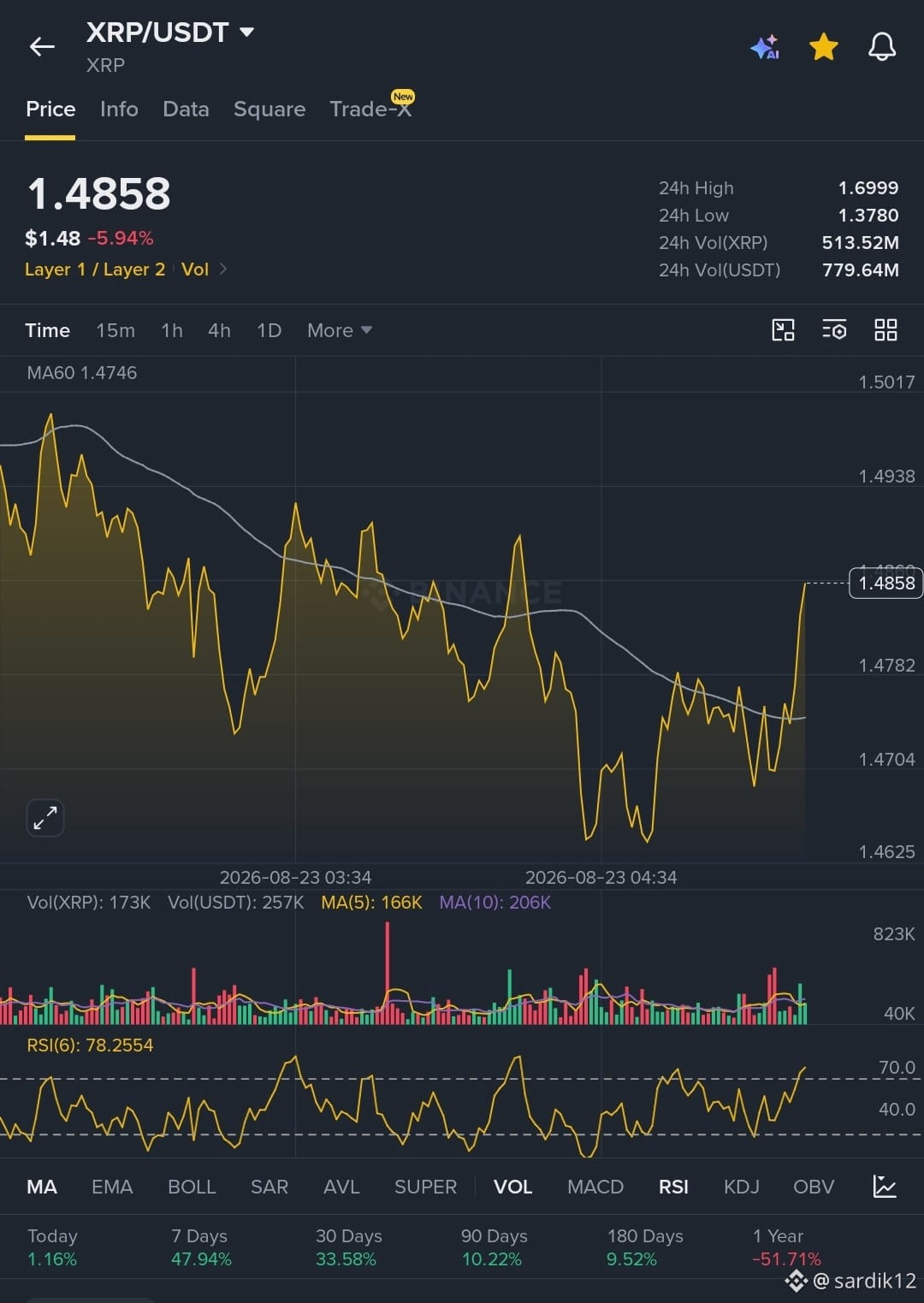924x1303 pixels.
Task: Open the Trade-X tab
Action: (x=371, y=108)
